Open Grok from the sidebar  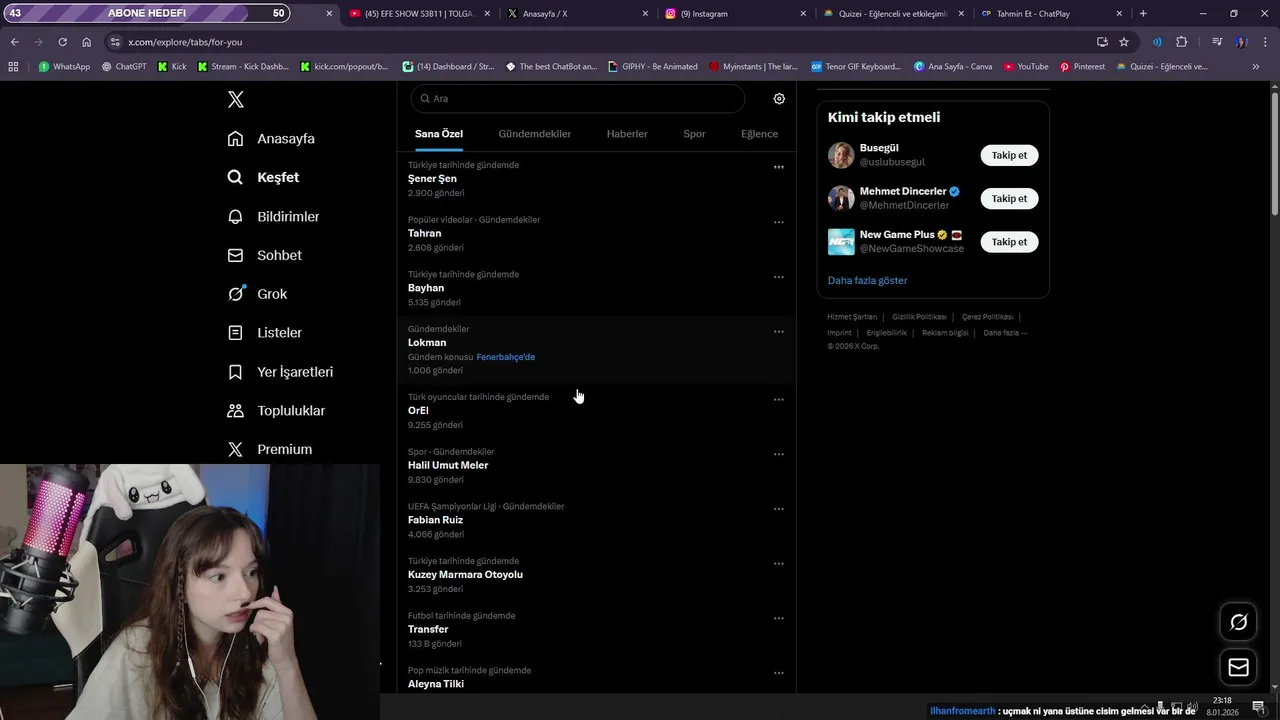click(x=257, y=294)
